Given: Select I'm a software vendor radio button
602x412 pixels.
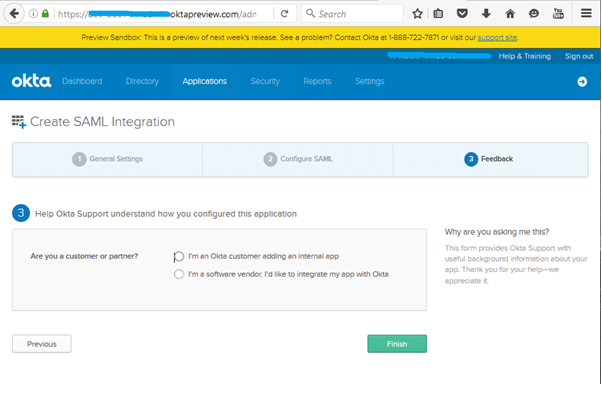Looking at the screenshot, I should [179, 274].
